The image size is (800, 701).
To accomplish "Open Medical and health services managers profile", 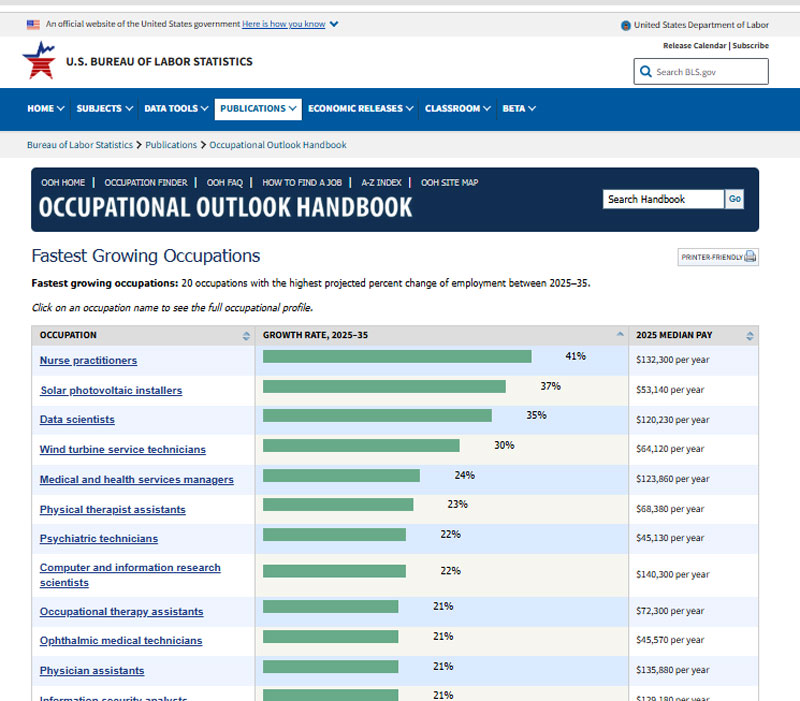I will 137,480.
